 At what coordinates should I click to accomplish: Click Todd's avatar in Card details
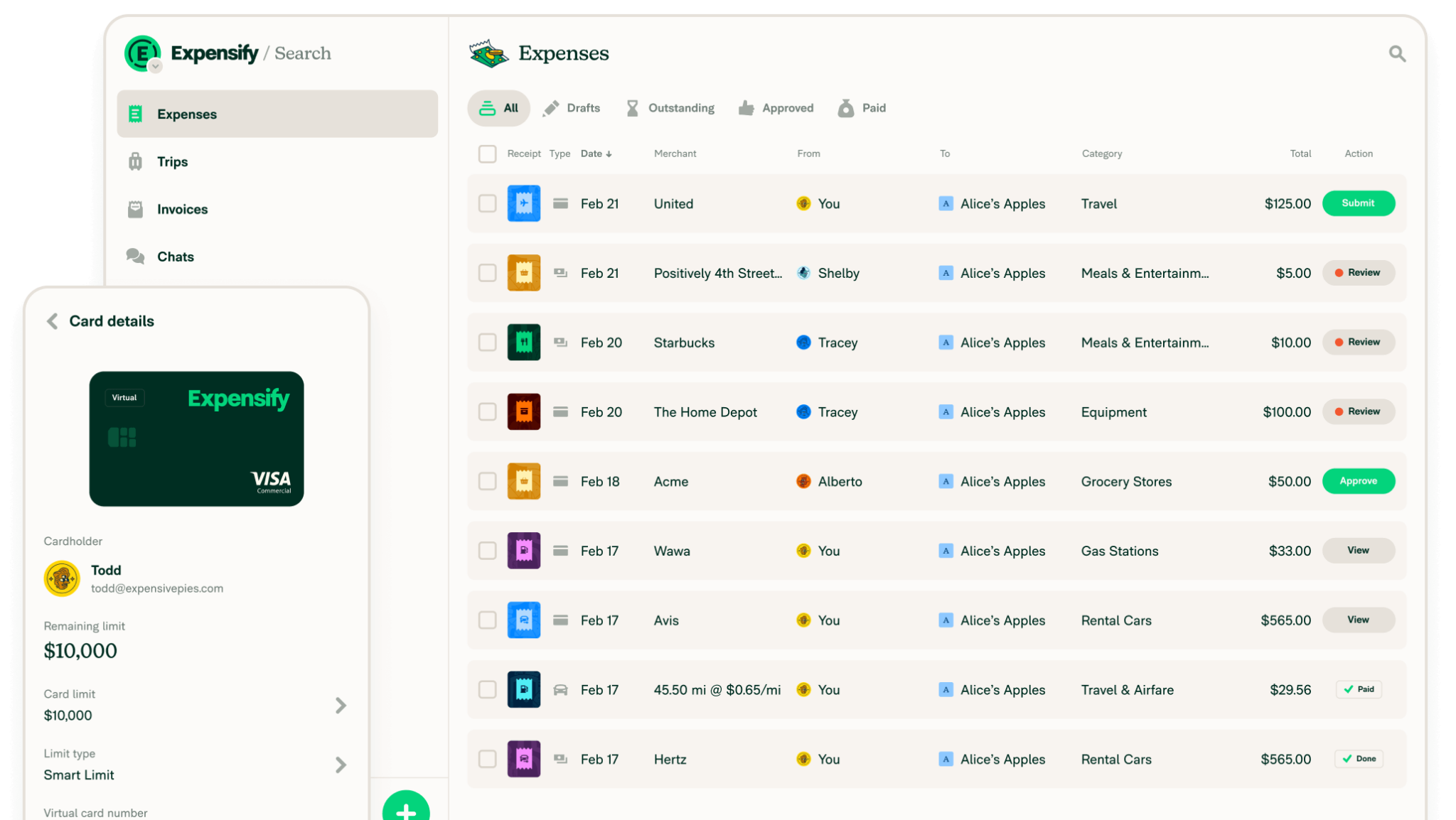(x=61, y=578)
